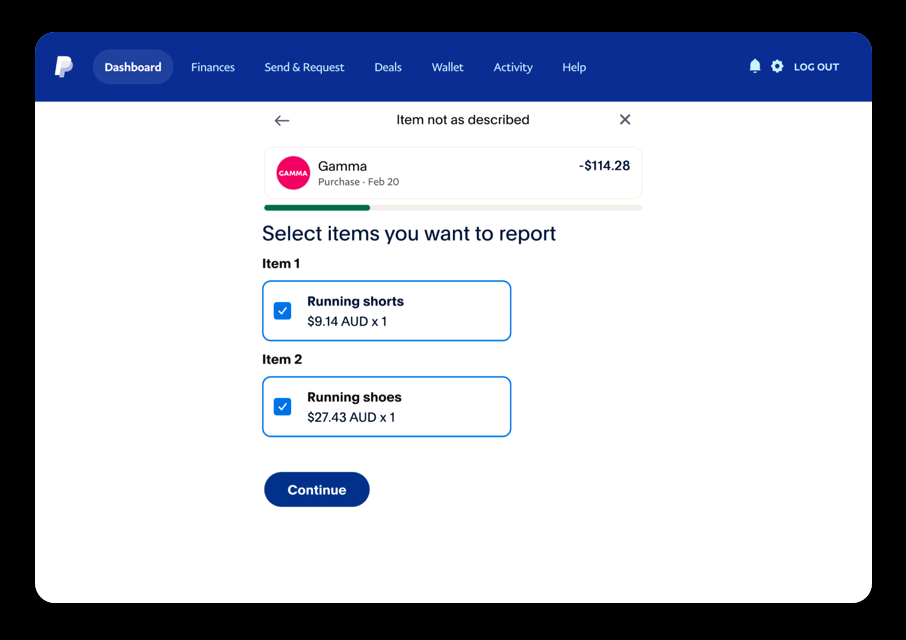
Task: Uncheck the Running shorts checkbox
Action: pos(283,311)
